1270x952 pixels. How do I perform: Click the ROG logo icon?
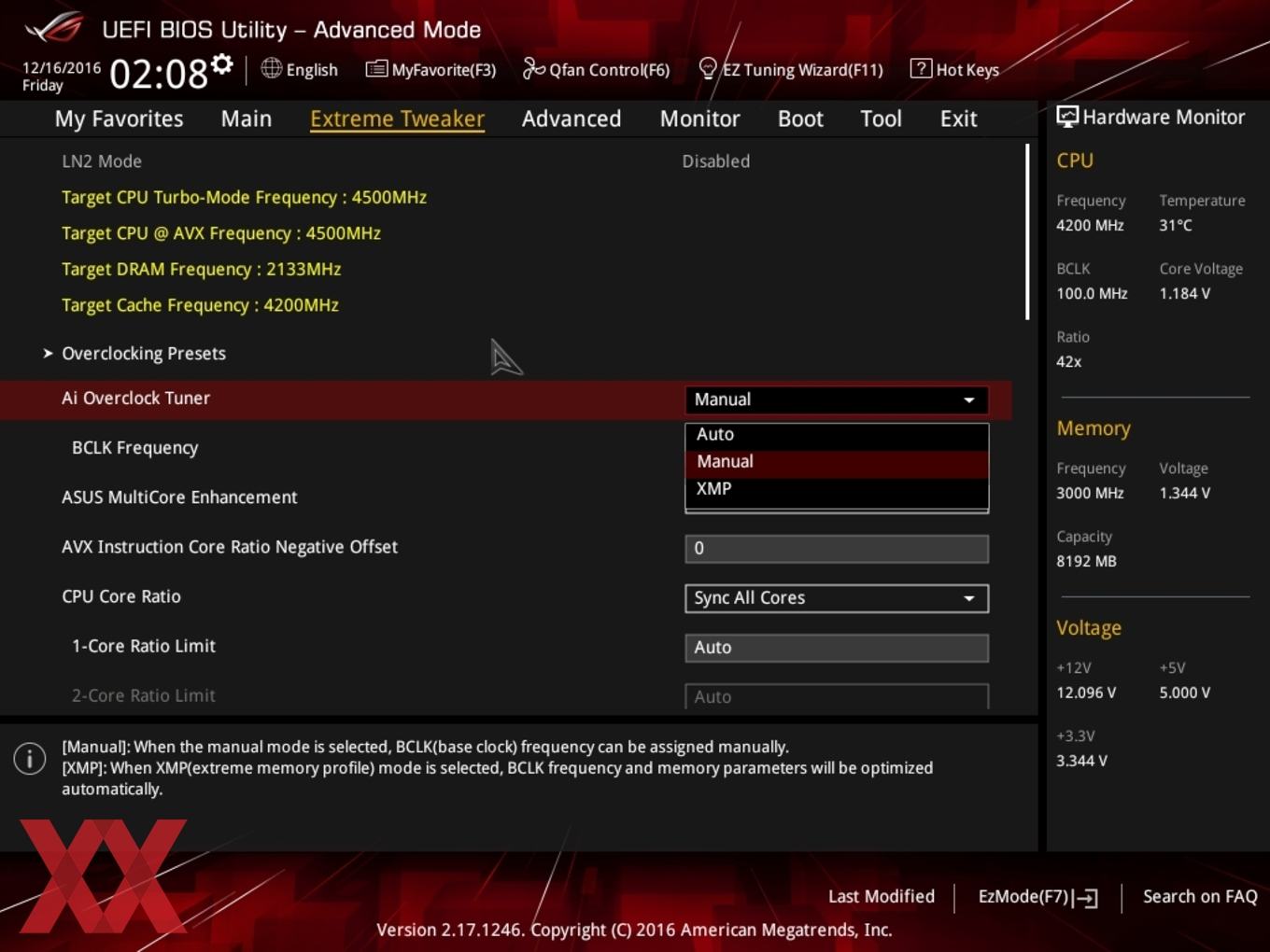point(54,27)
